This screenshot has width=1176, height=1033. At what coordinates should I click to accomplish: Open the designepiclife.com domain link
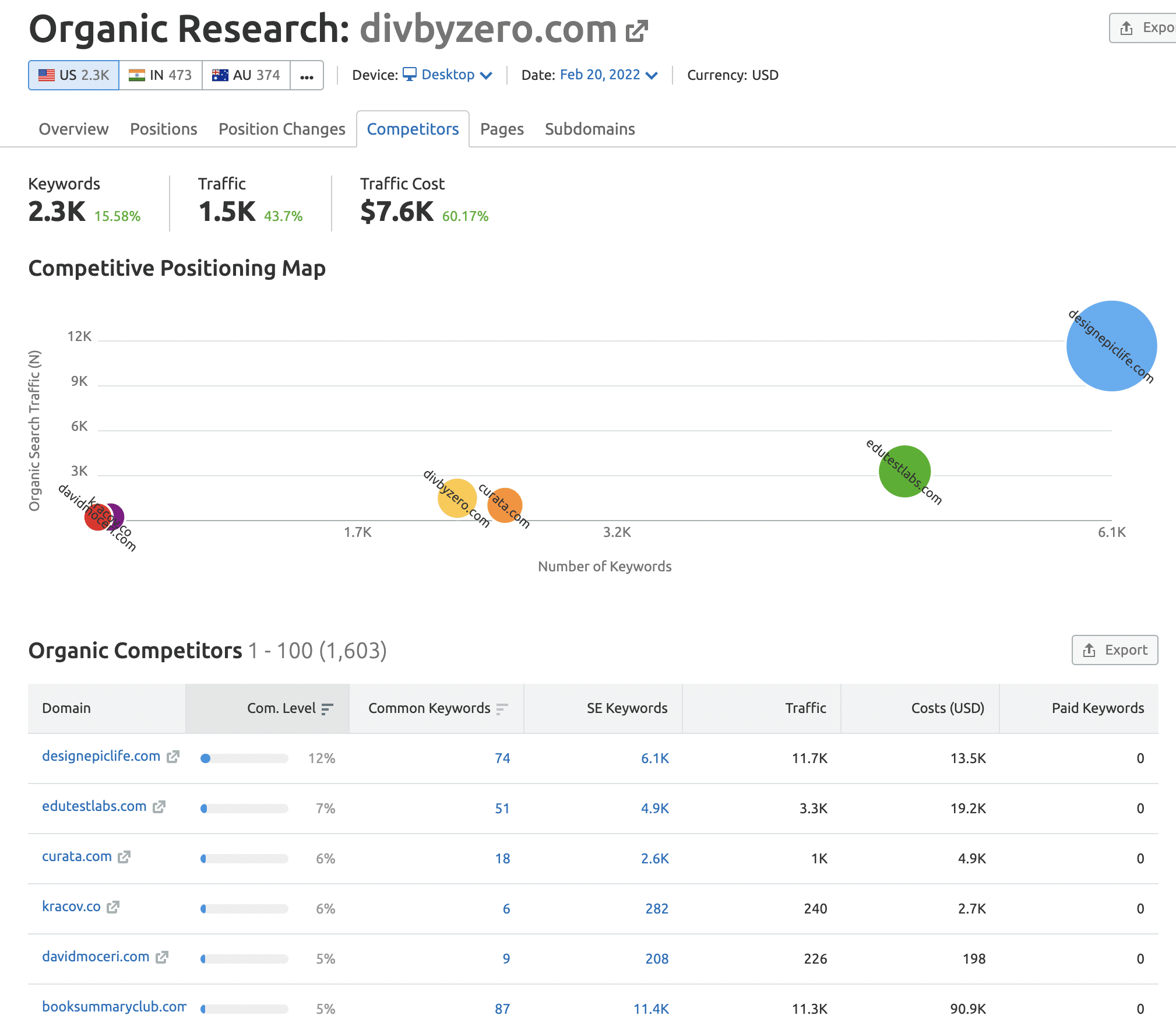pyautogui.click(x=101, y=756)
